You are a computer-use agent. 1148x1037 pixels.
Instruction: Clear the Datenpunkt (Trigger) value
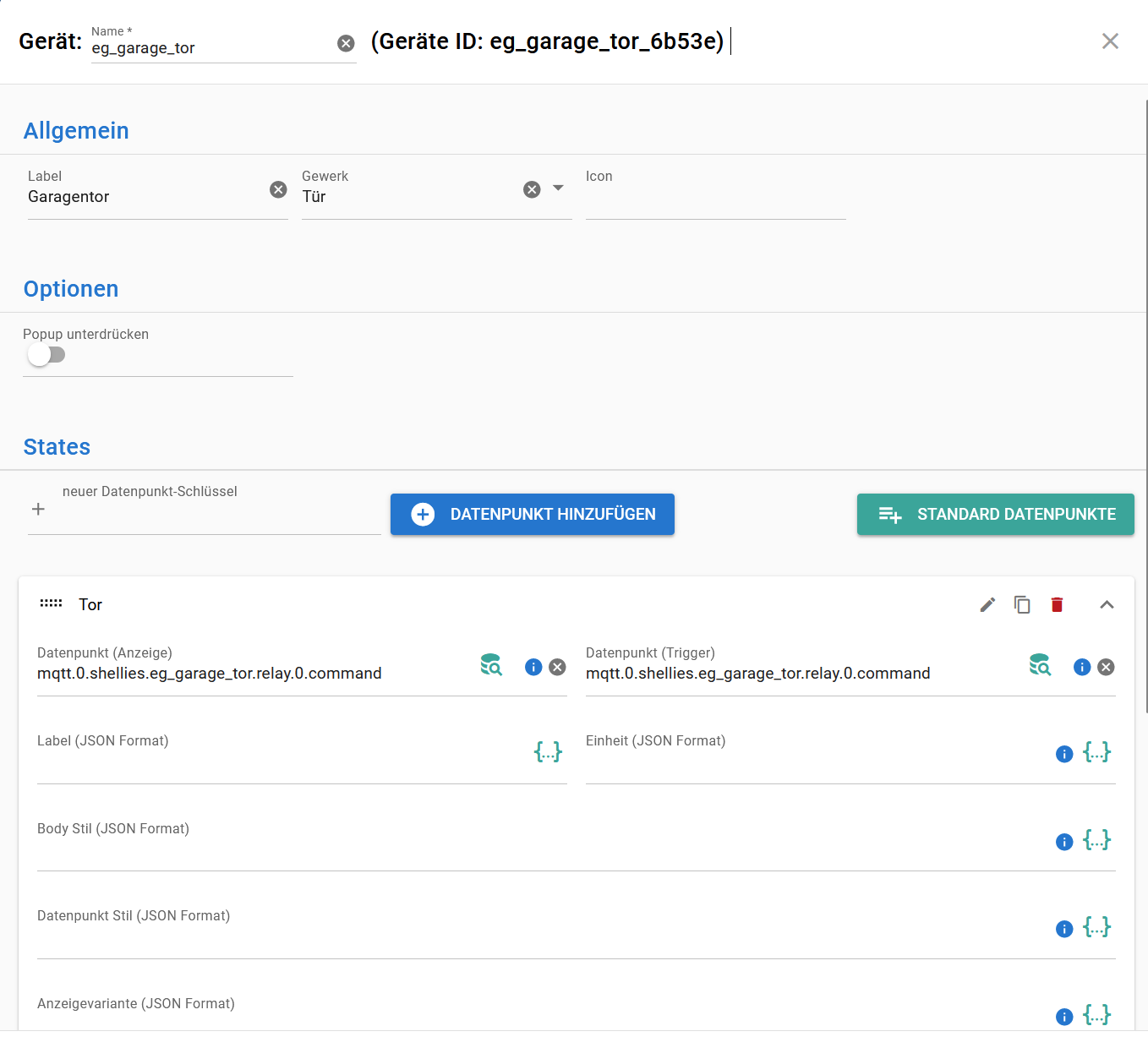coord(1106,667)
